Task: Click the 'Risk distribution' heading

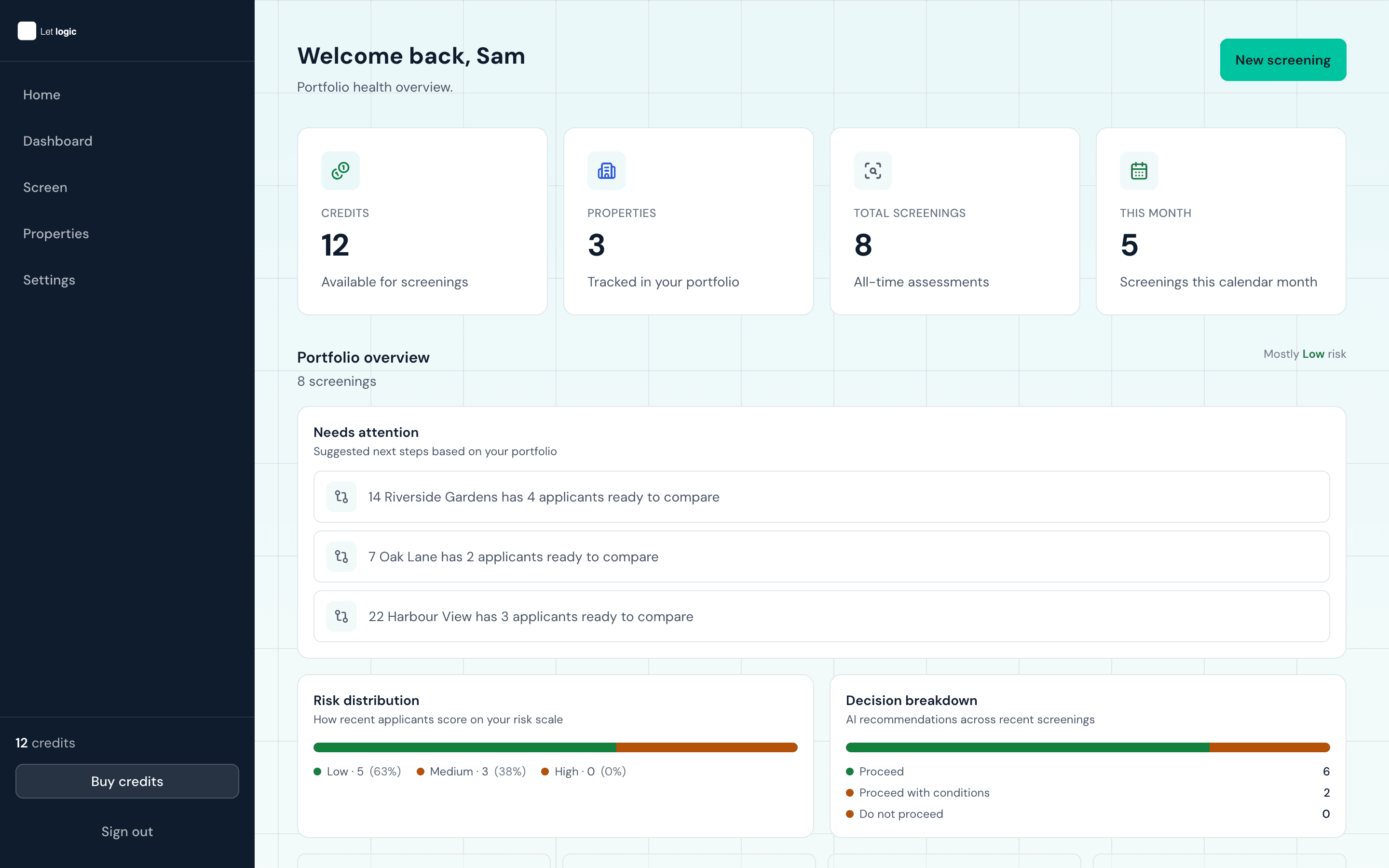Action: 366,700
